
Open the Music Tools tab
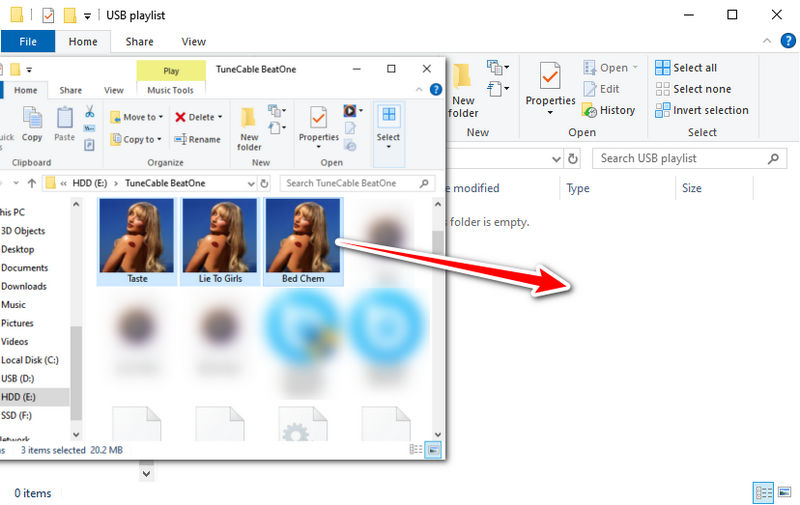[170, 90]
